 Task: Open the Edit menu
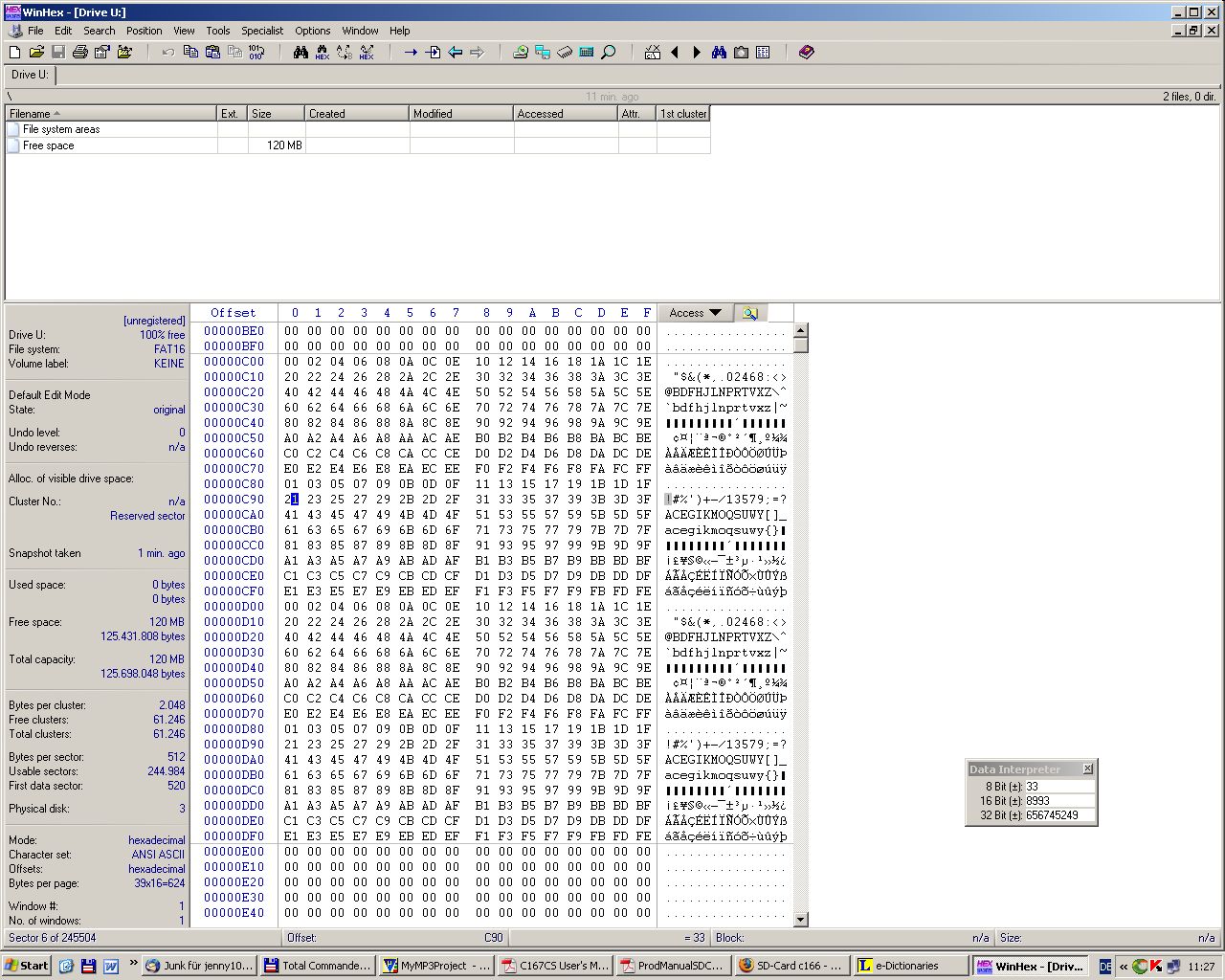point(63,31)
